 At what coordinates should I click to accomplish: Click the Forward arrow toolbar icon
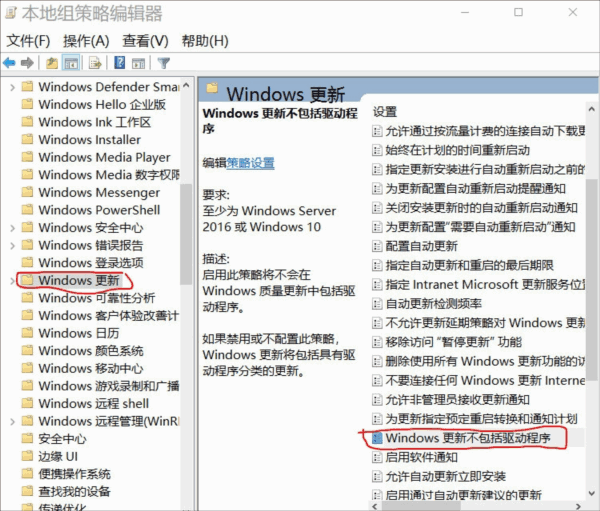click(27, 63)
